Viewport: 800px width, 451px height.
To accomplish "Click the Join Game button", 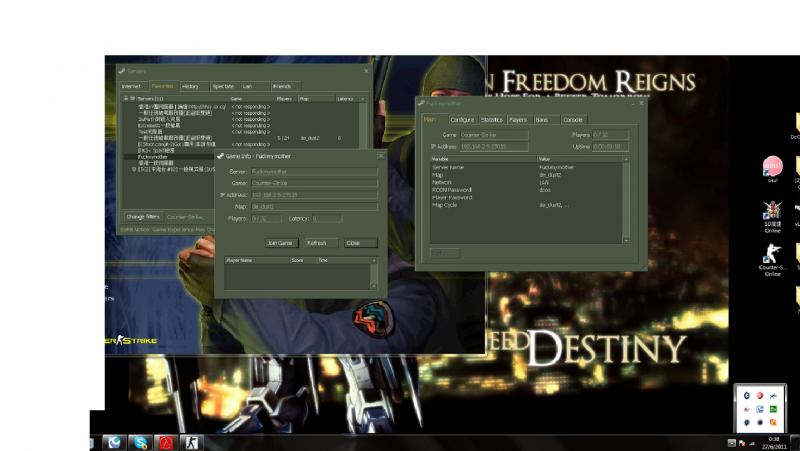I will [x=281, y=243].
